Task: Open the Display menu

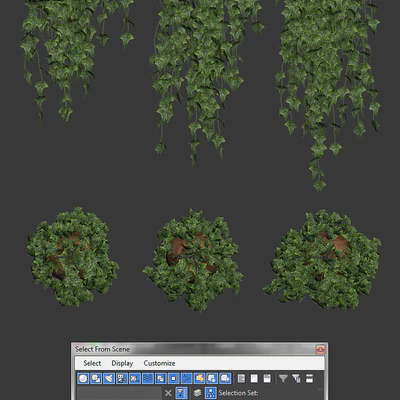Action: pos(122,363)
